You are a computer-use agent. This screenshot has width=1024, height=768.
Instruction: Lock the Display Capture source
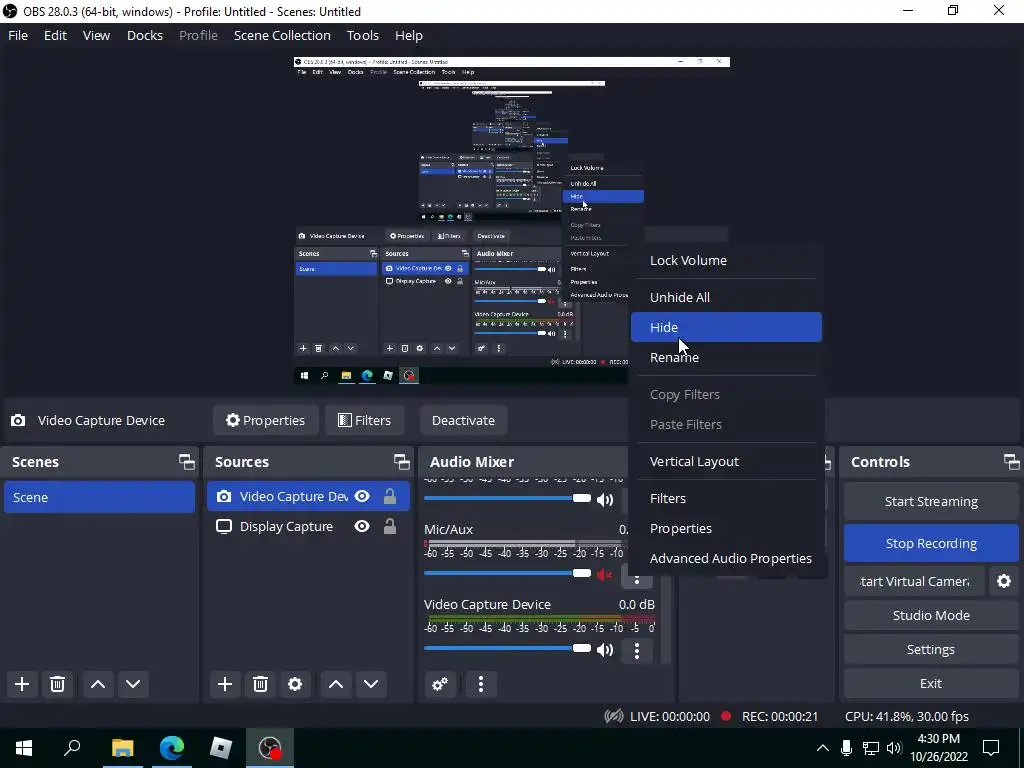pos(390,526)
